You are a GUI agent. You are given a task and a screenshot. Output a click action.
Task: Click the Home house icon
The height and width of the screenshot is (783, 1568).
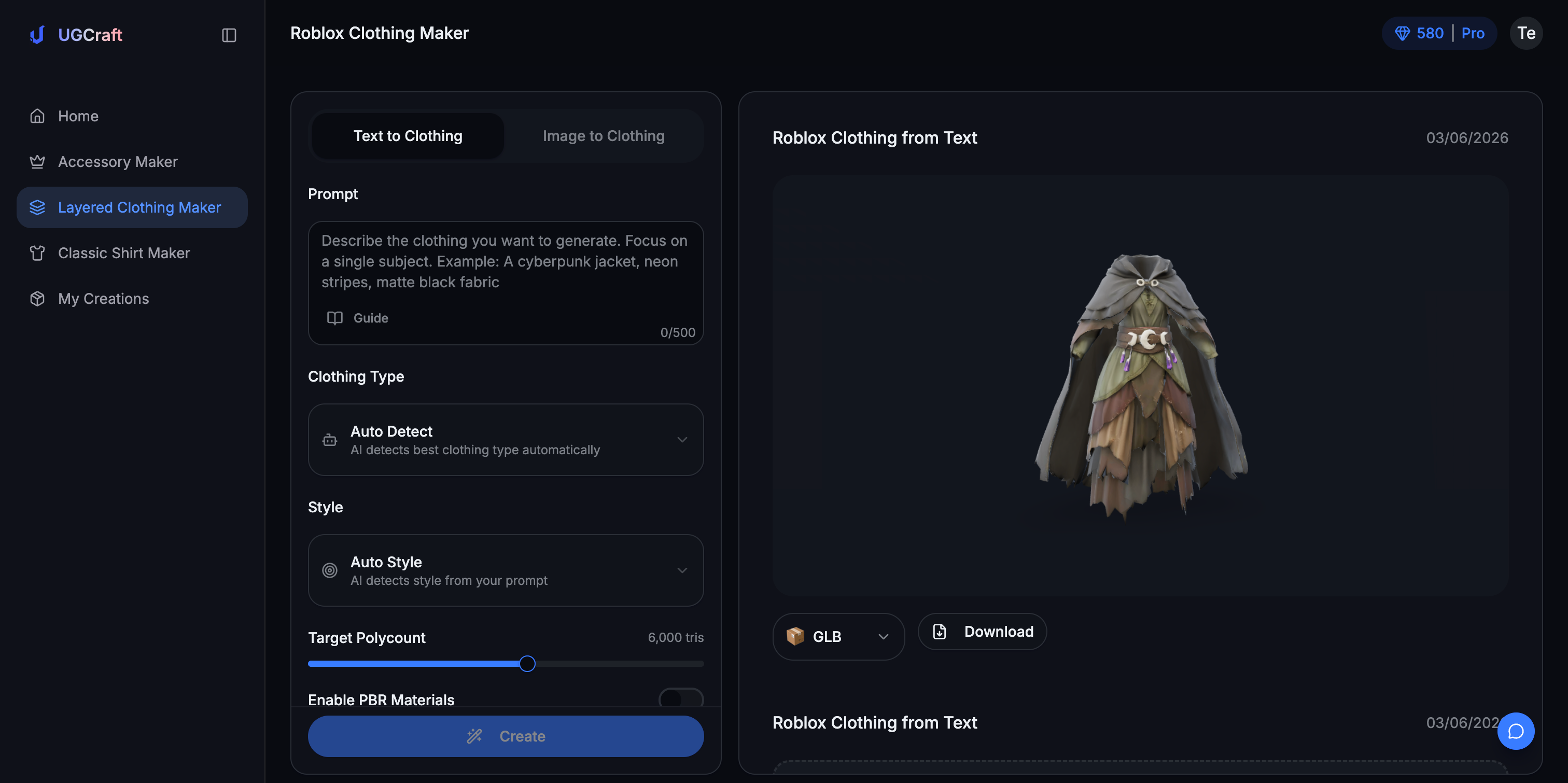click(37, 116)
